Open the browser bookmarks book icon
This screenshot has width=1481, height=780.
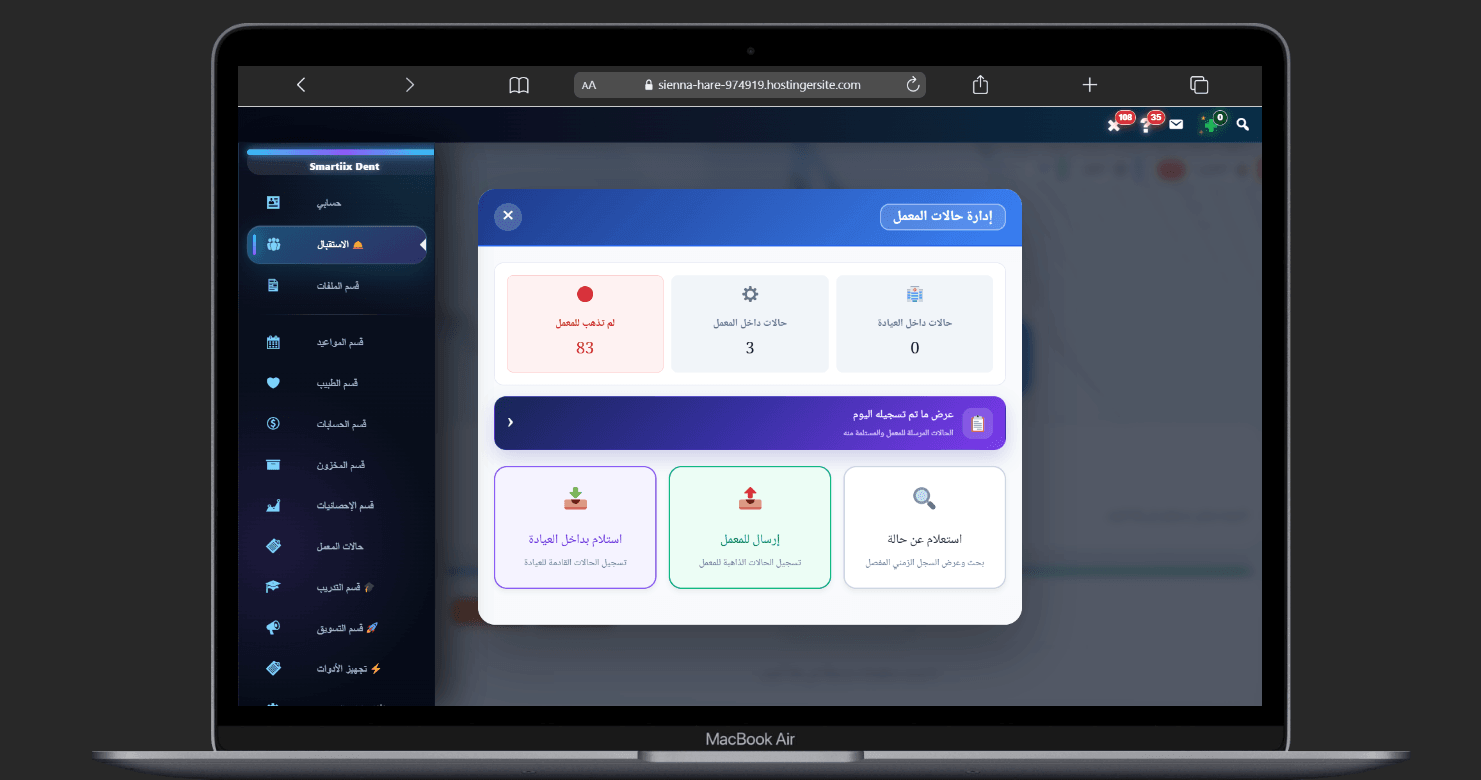click(519, 86)
